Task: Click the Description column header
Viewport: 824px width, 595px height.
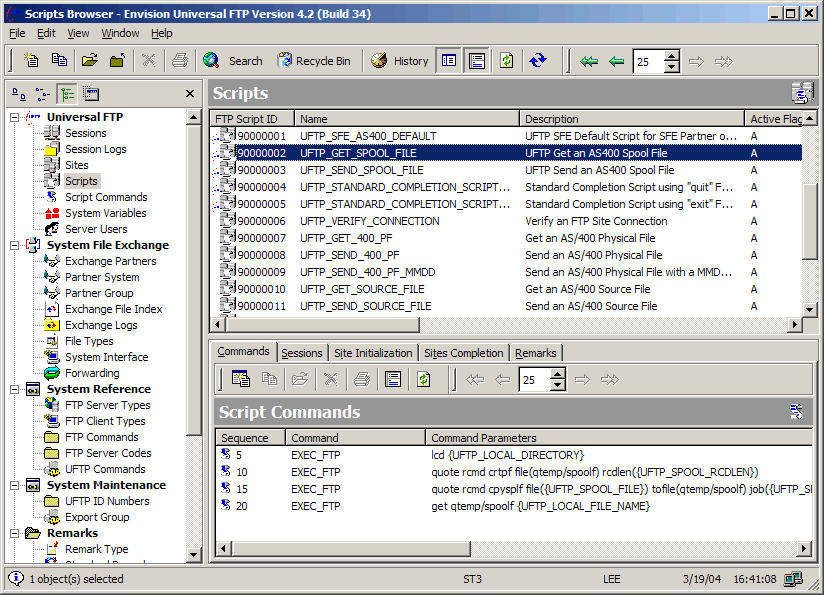Action: 632,119
